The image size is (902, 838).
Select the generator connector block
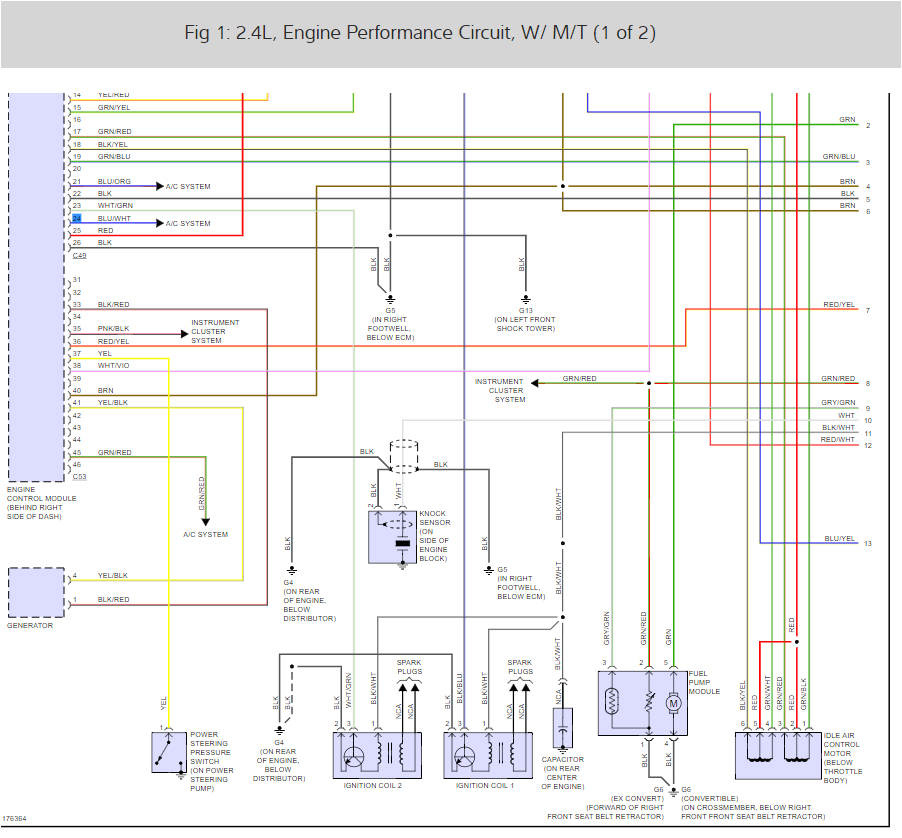[36, 592]
